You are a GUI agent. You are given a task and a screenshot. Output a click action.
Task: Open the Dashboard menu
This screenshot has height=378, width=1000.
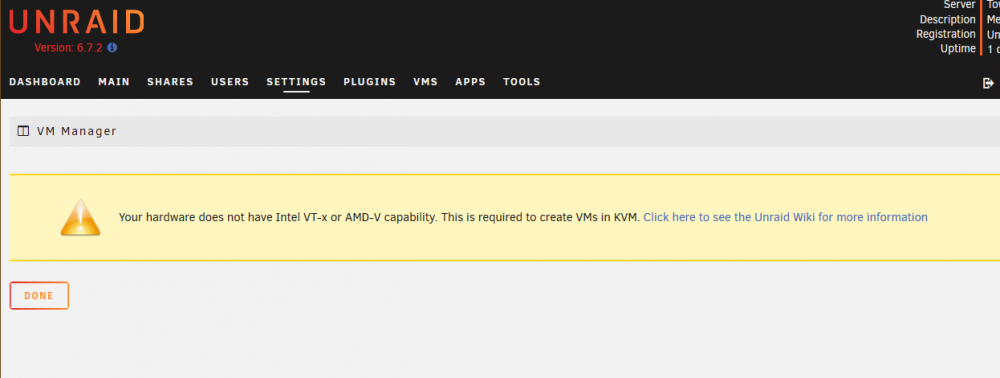[45, 82]
